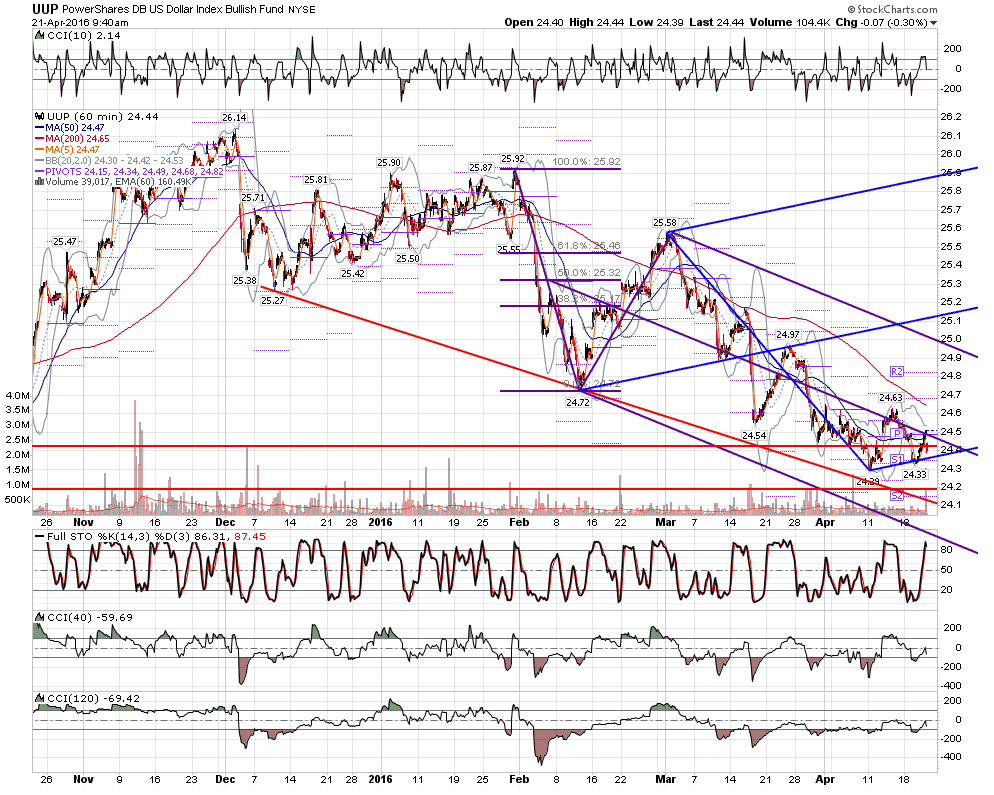Click the 25.58 March peak price label
This screenshot has width=994, height=795.
[x=665, y=223]
